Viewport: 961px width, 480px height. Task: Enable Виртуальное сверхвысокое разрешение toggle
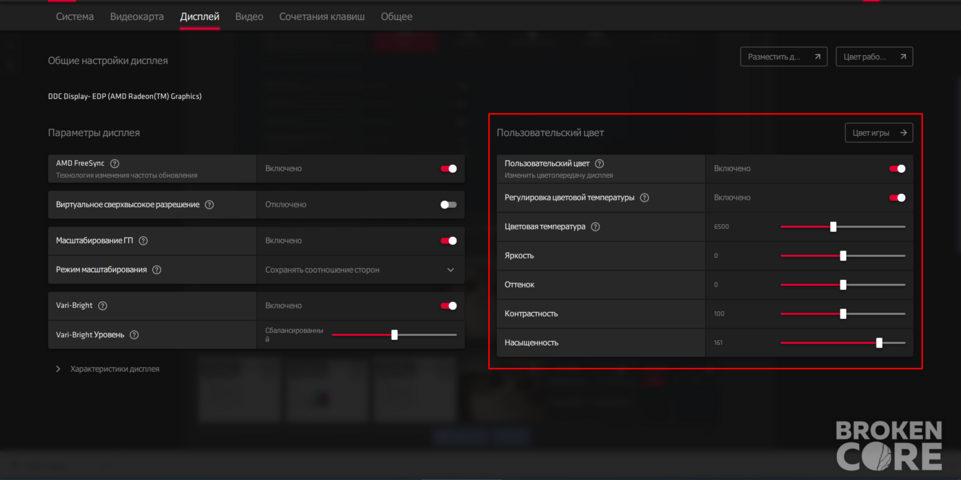click(x=449, y=205)
